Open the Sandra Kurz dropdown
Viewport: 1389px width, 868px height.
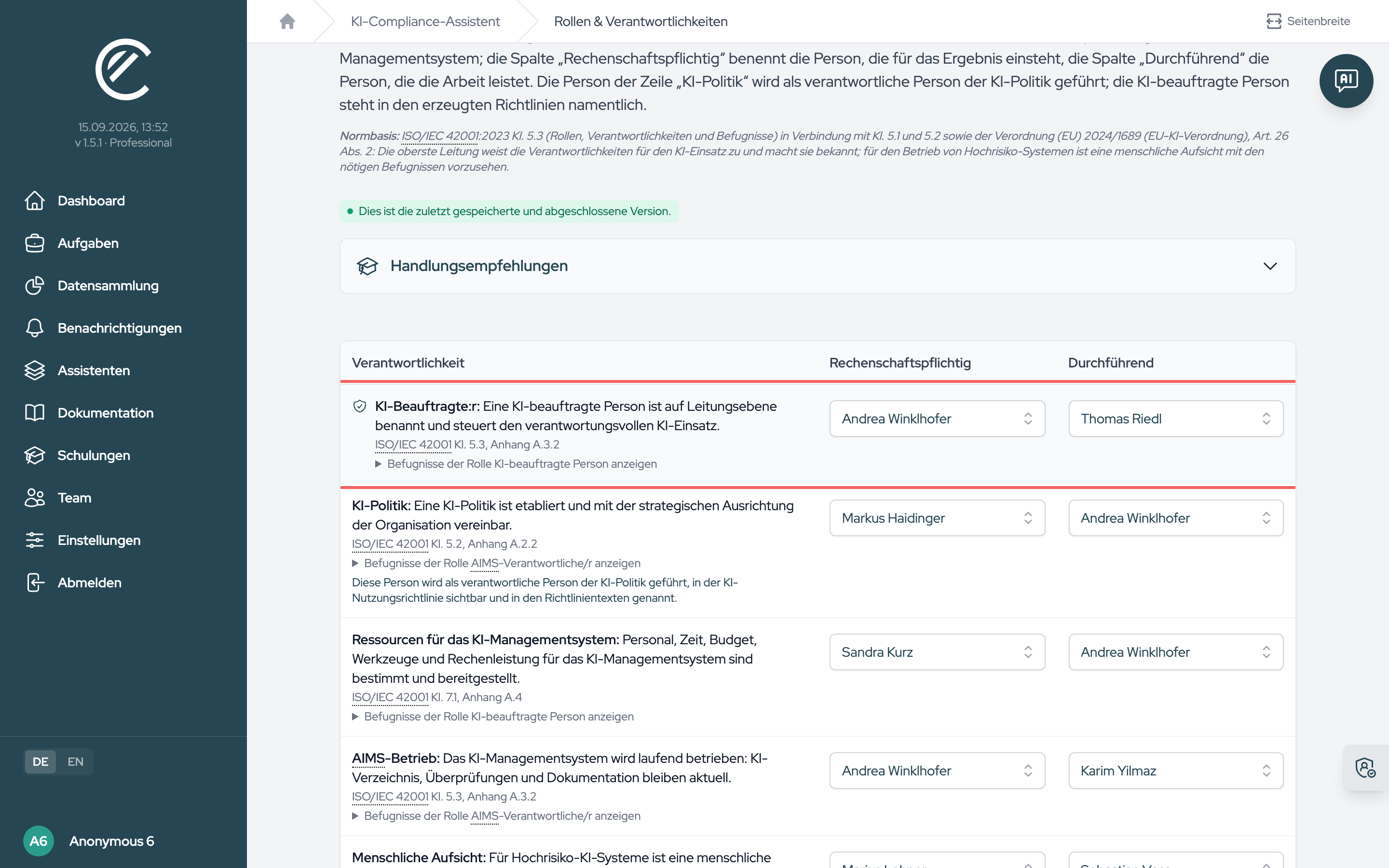937,652
